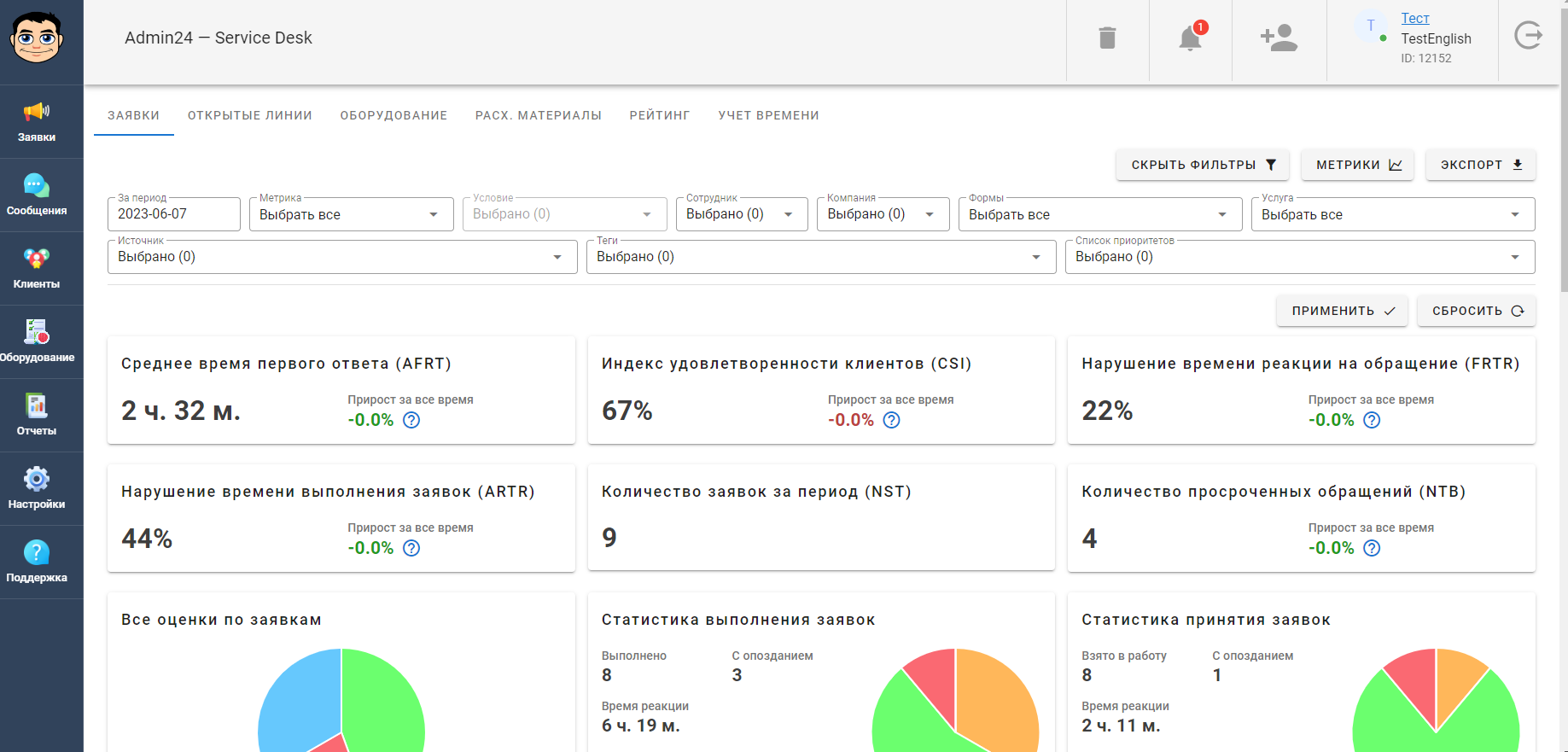The image size is (1568, 752).
Task: Expand the Источник dropdown
Action: [x=342, y=257]
